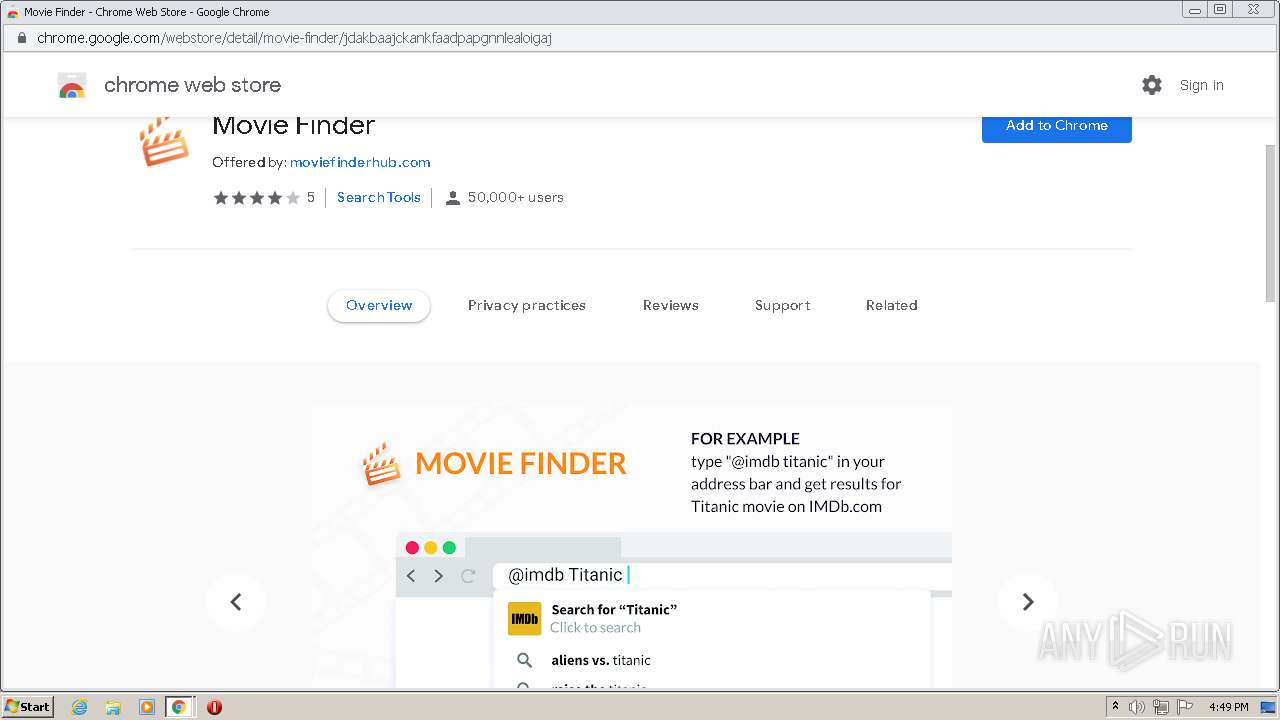Show the previous screenshot with left arrow
This screenshot has height=720, width=1280.
click(236, 601)
